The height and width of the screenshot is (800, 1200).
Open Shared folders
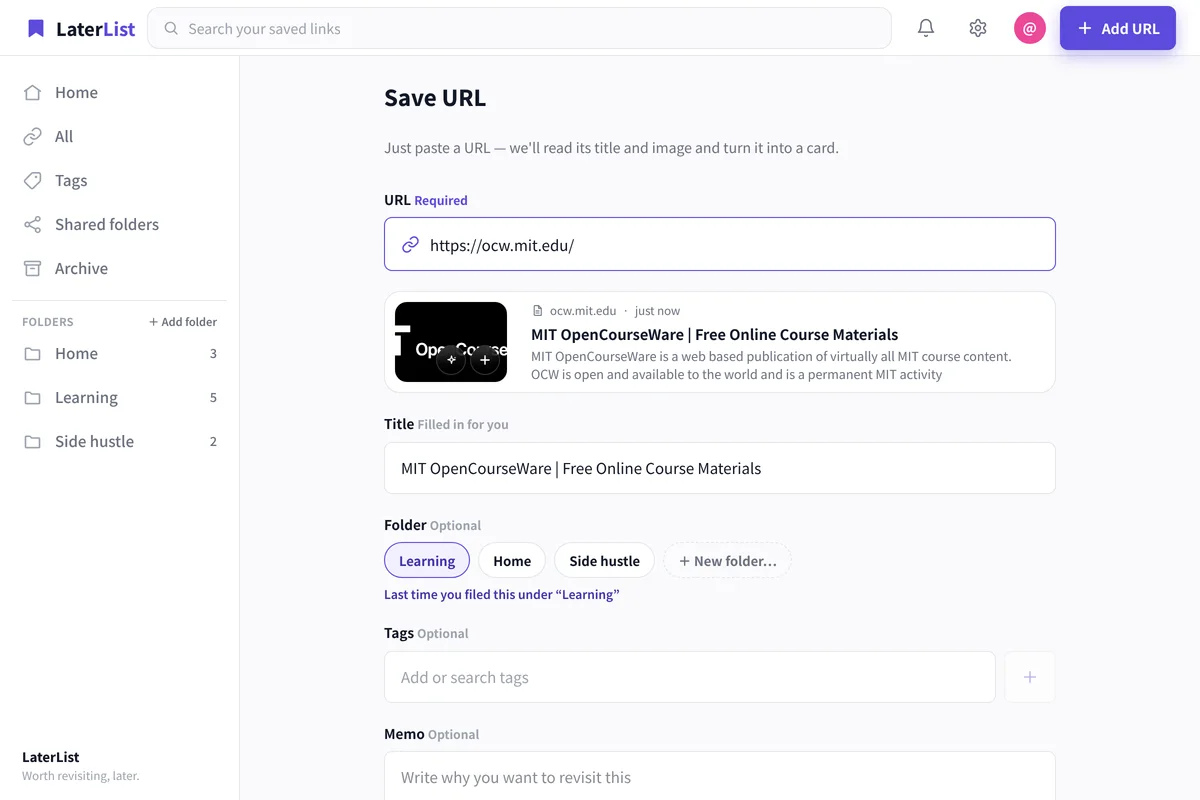(120, 224)
